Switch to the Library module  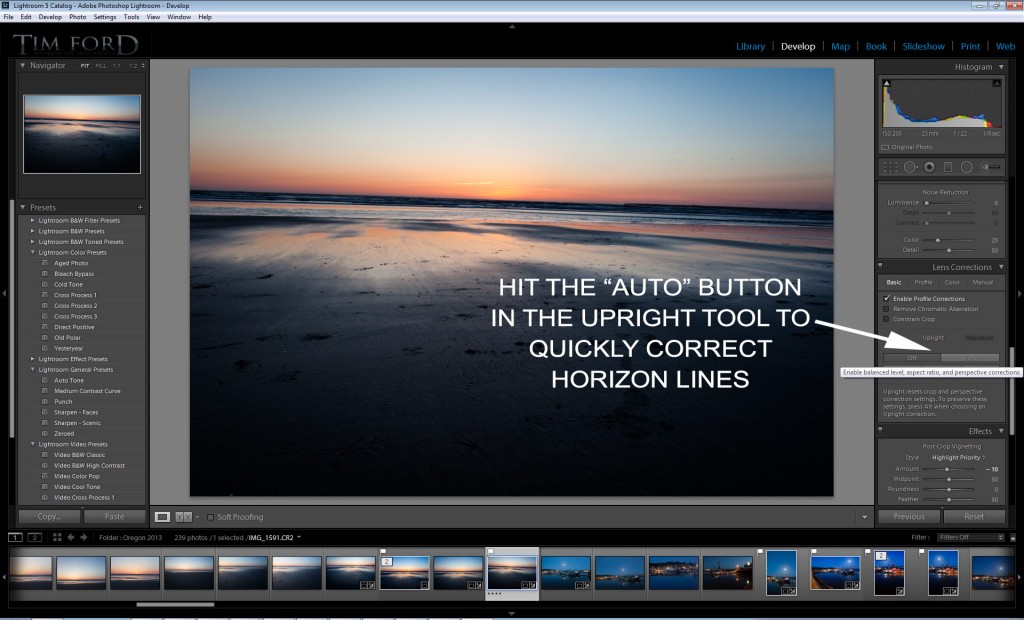(x=750, y=46)
